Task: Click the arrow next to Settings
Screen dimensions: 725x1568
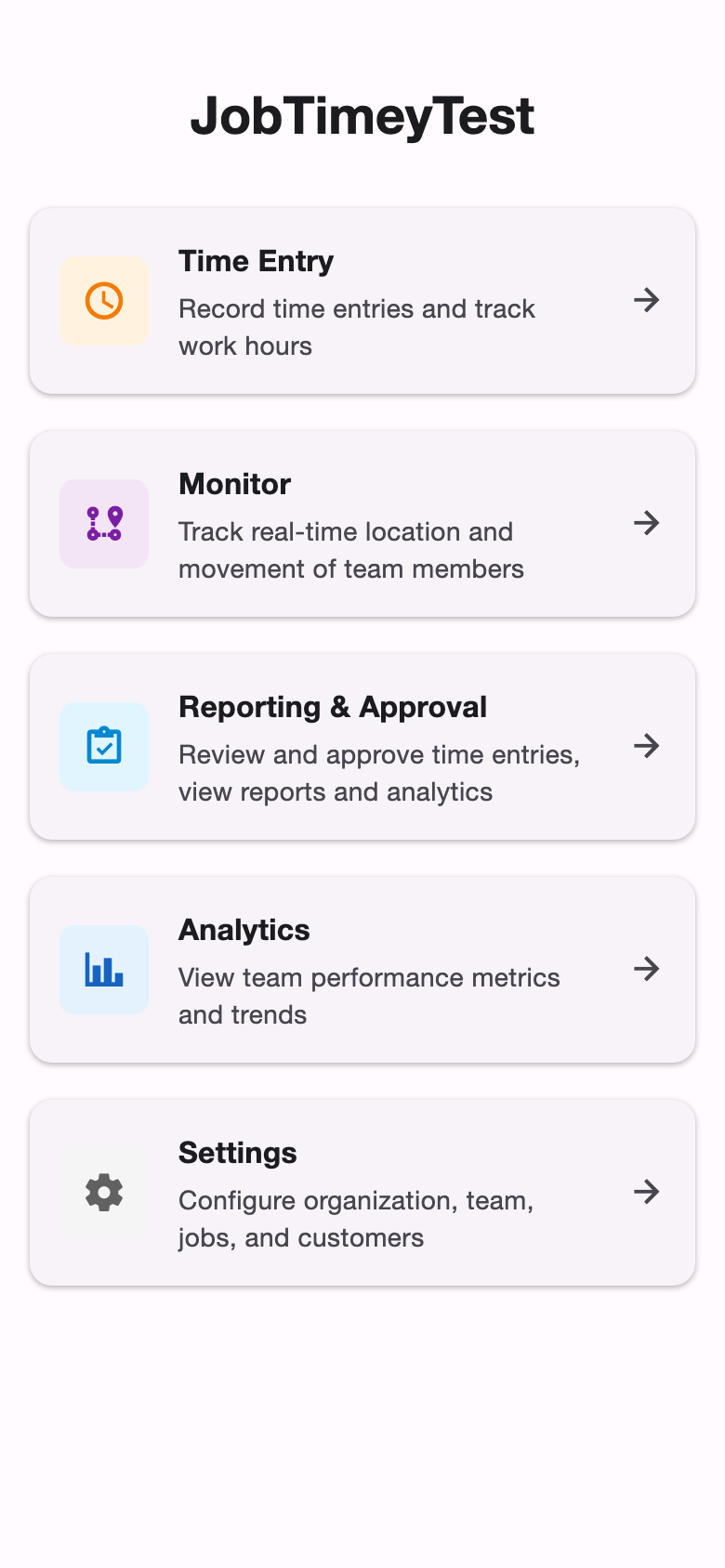Action: point(647,1192)
